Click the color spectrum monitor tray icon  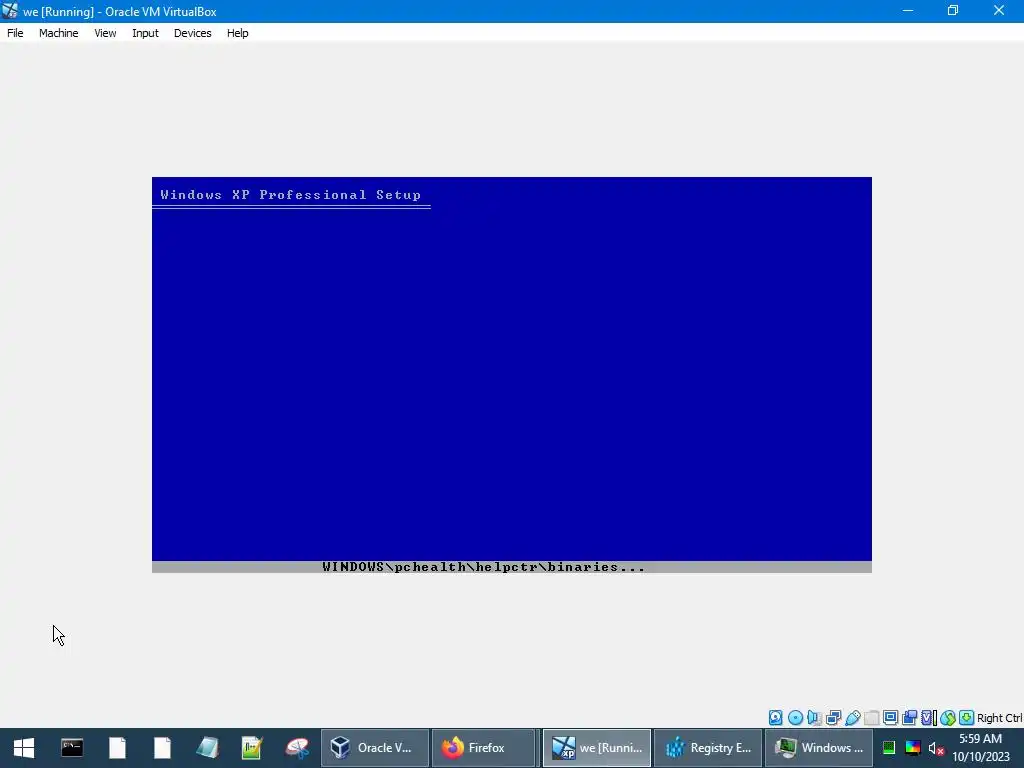pyautogui.click(x=912, y=748)
